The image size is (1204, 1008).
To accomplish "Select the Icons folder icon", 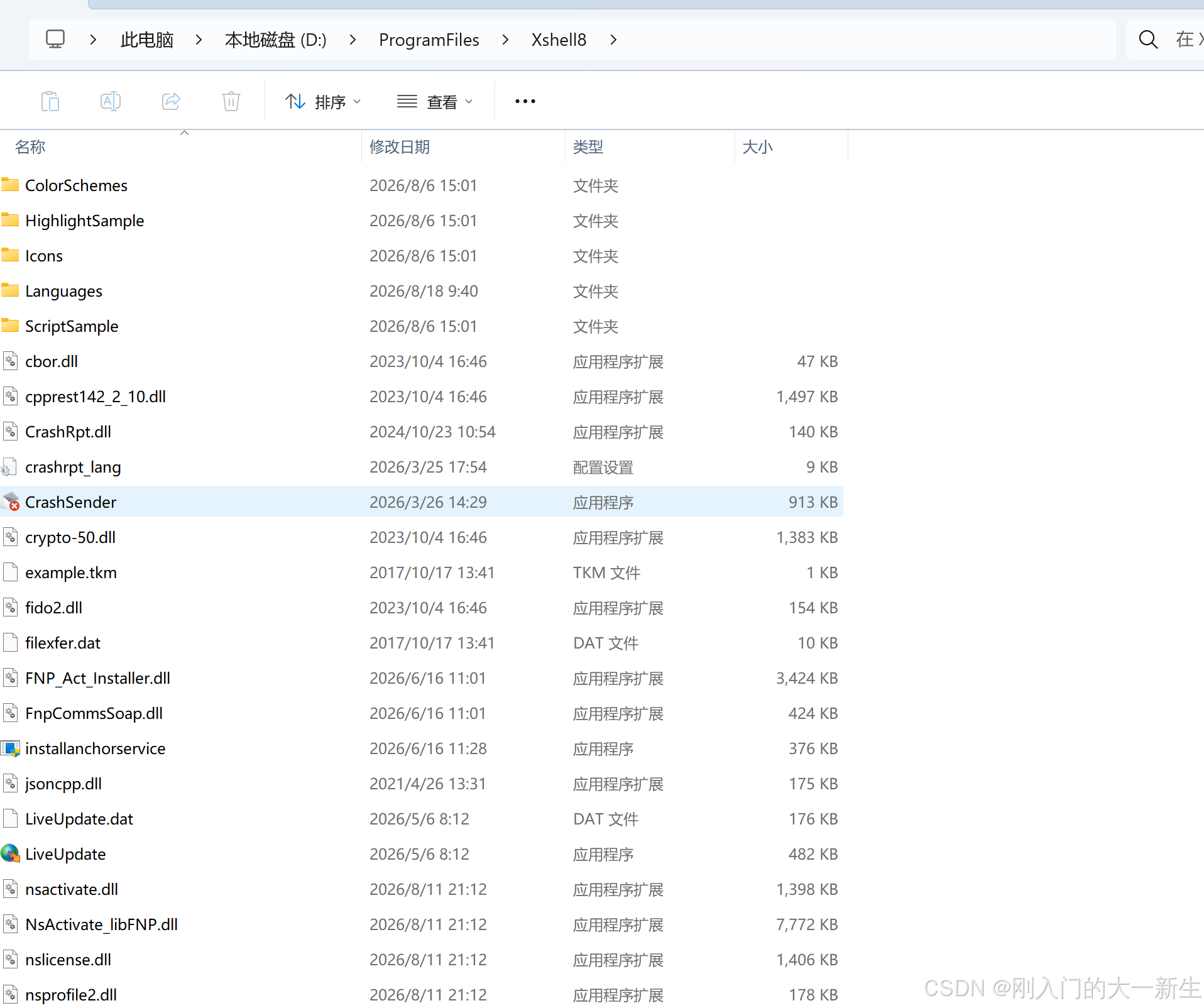I will click(10, 255).
